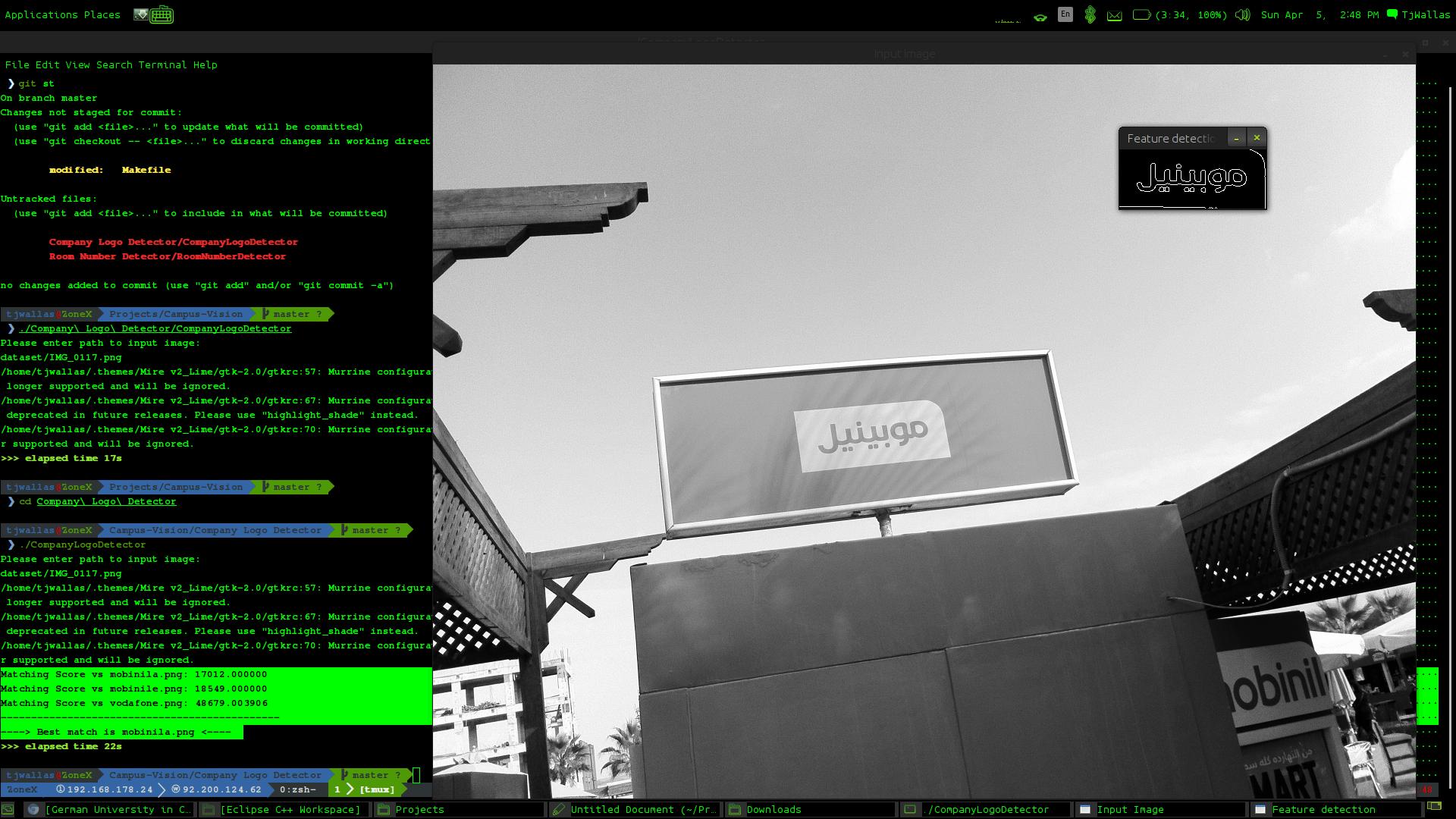The width and height of the screenshot is (1456, 819).
Task: Click the green chat icon beside TjWallas
Action: (1392, 14)
